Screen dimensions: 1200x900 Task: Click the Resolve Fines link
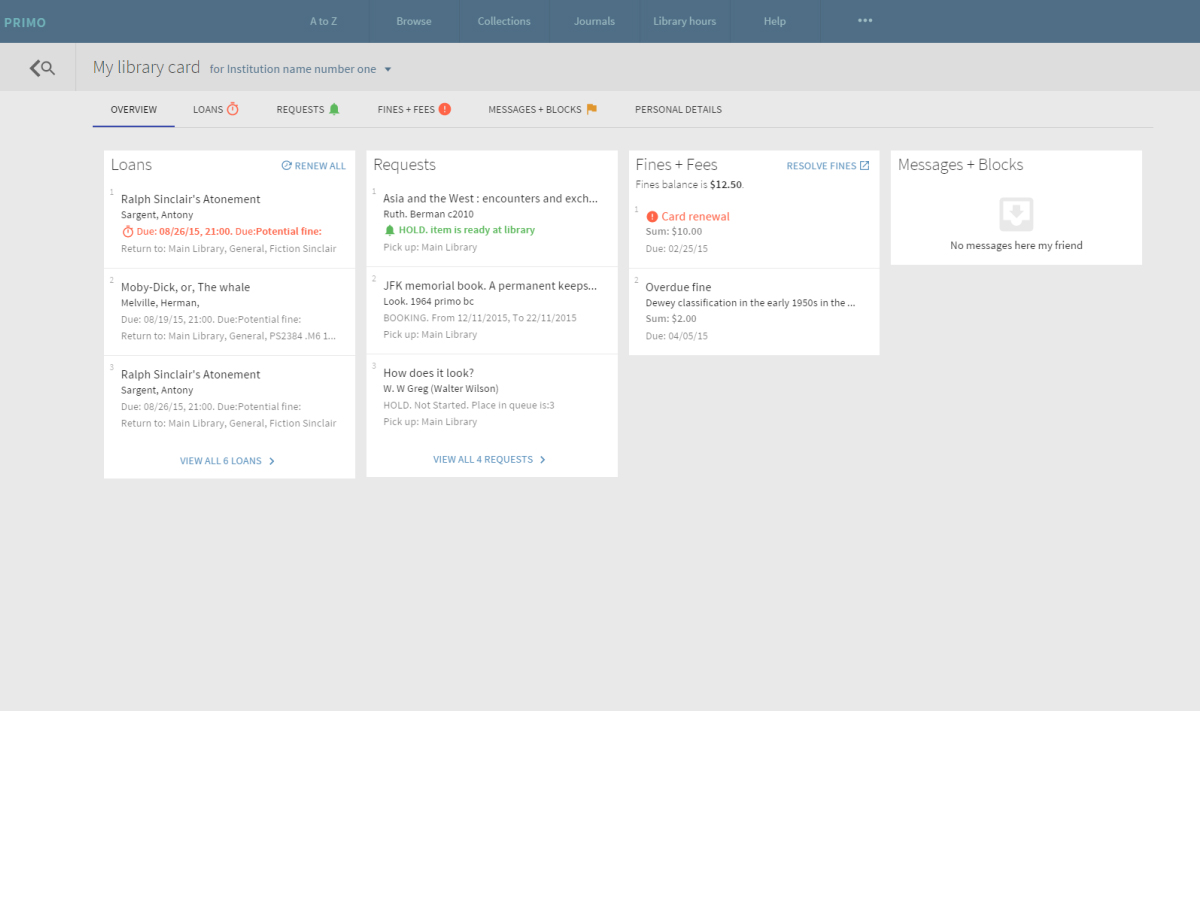click(827, 166)
